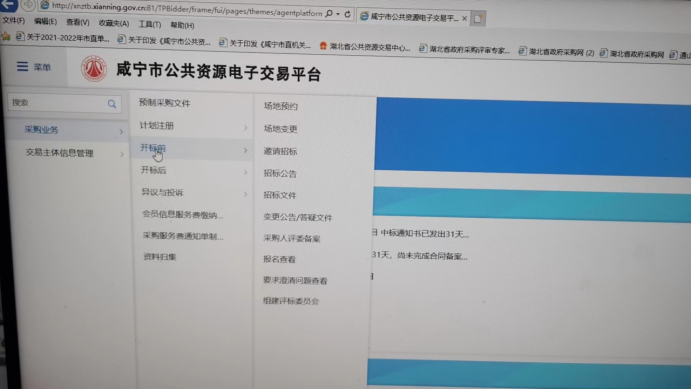Click the address bar search magnifier icon
692x389 pixels.
pos(329,14)
